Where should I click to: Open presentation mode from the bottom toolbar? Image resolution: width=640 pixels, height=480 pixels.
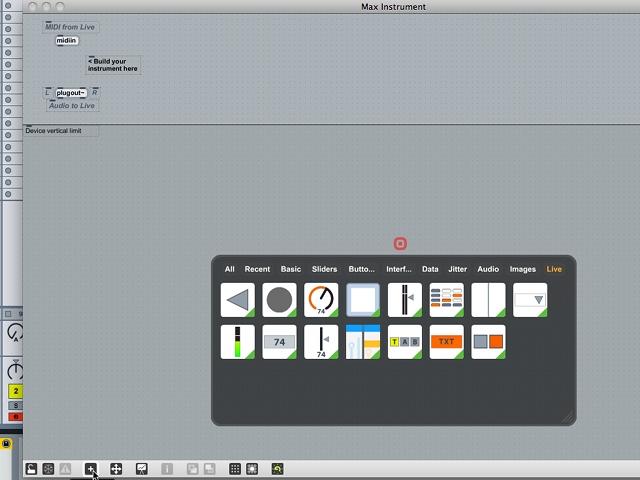click(142, 469)
